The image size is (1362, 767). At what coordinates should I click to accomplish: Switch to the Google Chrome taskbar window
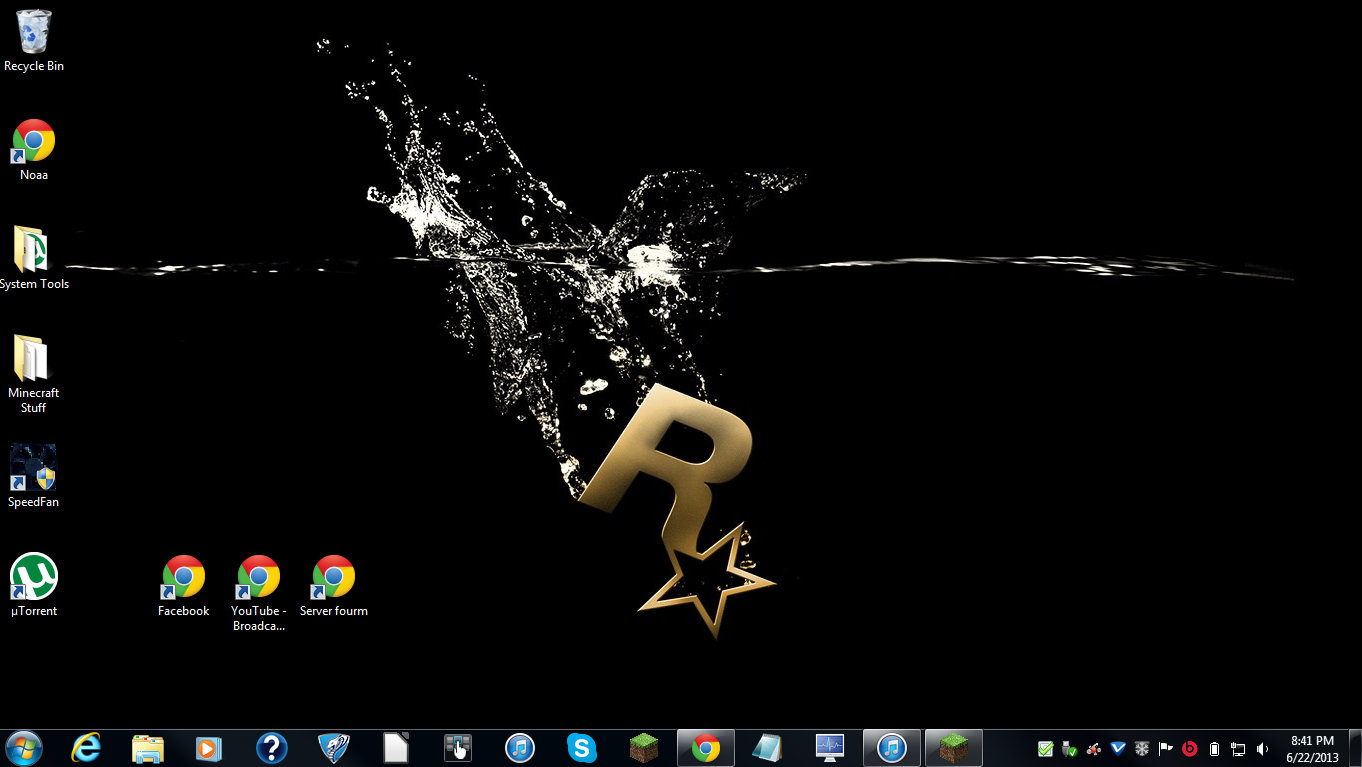coord(706,748)
